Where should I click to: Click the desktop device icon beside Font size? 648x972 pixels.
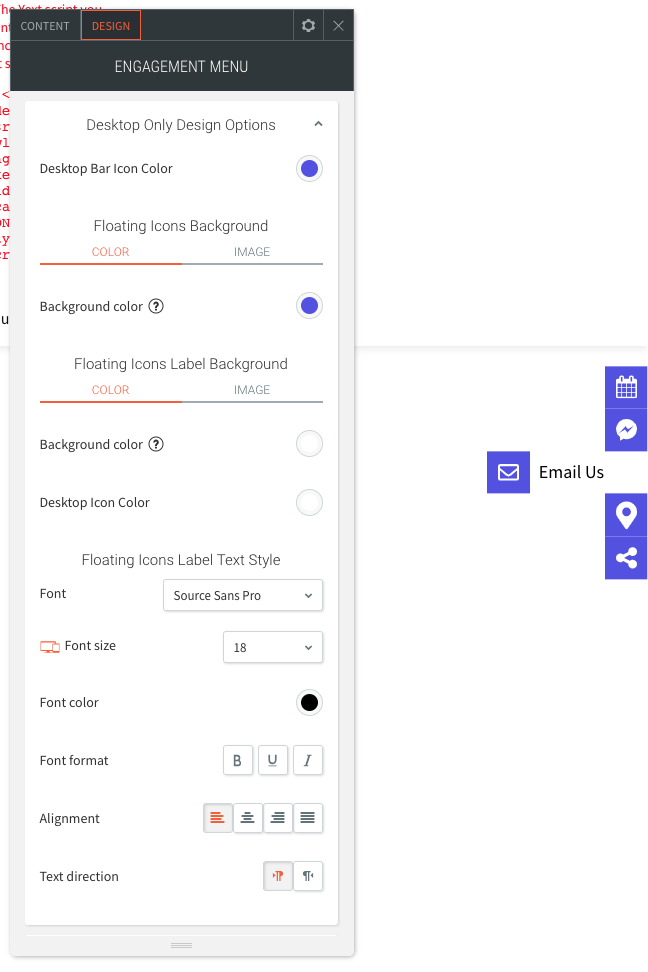pos(49,647)
